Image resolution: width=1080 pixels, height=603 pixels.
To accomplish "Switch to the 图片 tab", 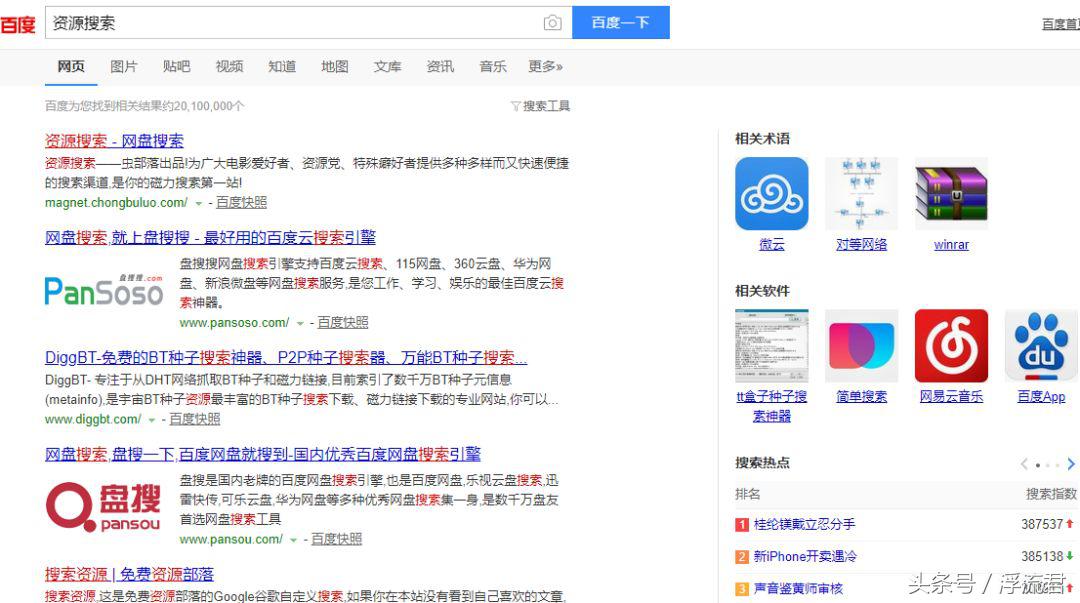I will tap(124, 66).
